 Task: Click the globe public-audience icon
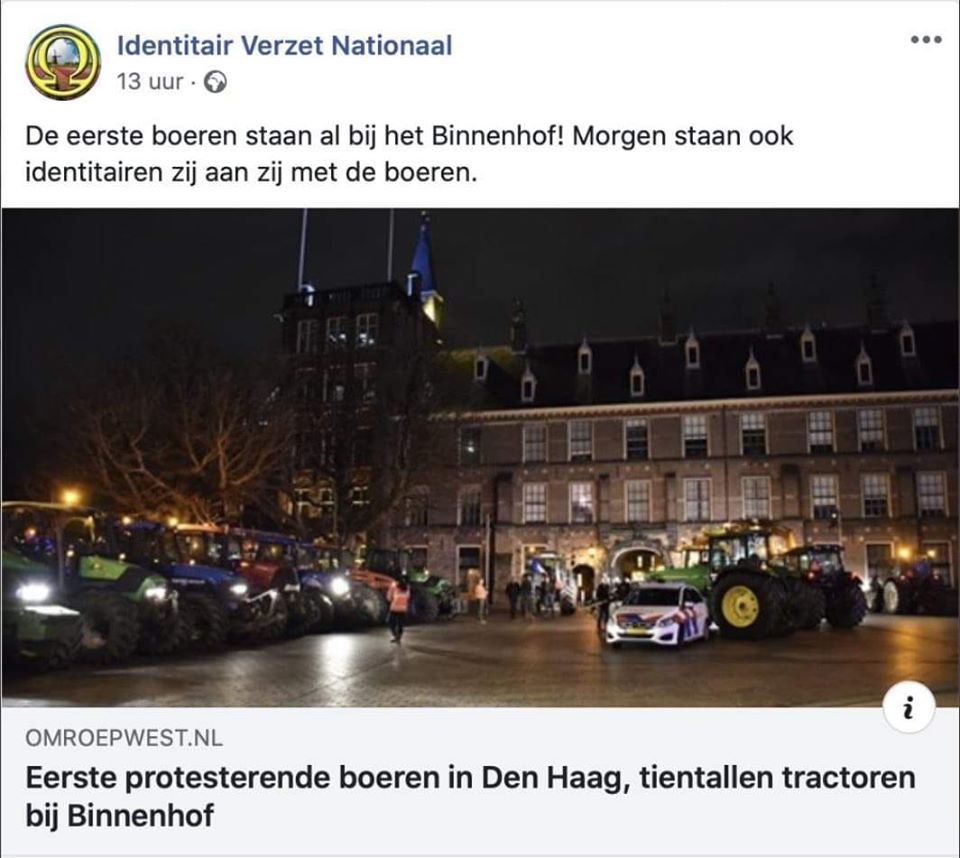215,81
